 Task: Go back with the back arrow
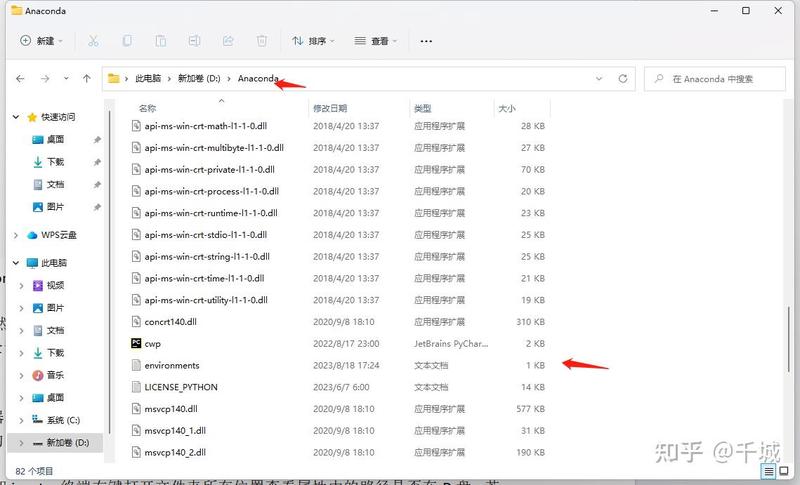point(20,79)
